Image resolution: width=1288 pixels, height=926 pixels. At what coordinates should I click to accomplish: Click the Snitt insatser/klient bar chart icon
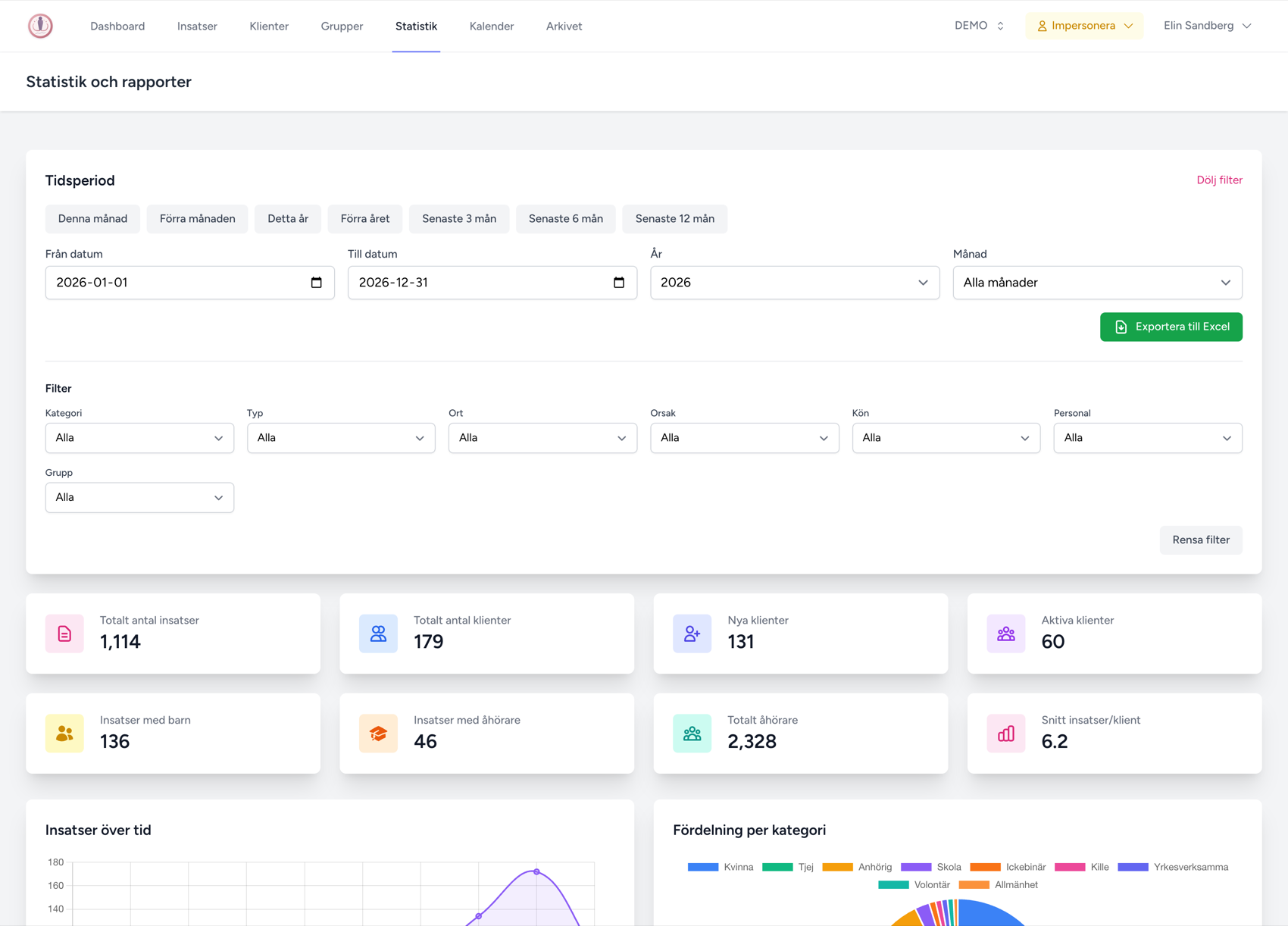tap(1005, 734)
